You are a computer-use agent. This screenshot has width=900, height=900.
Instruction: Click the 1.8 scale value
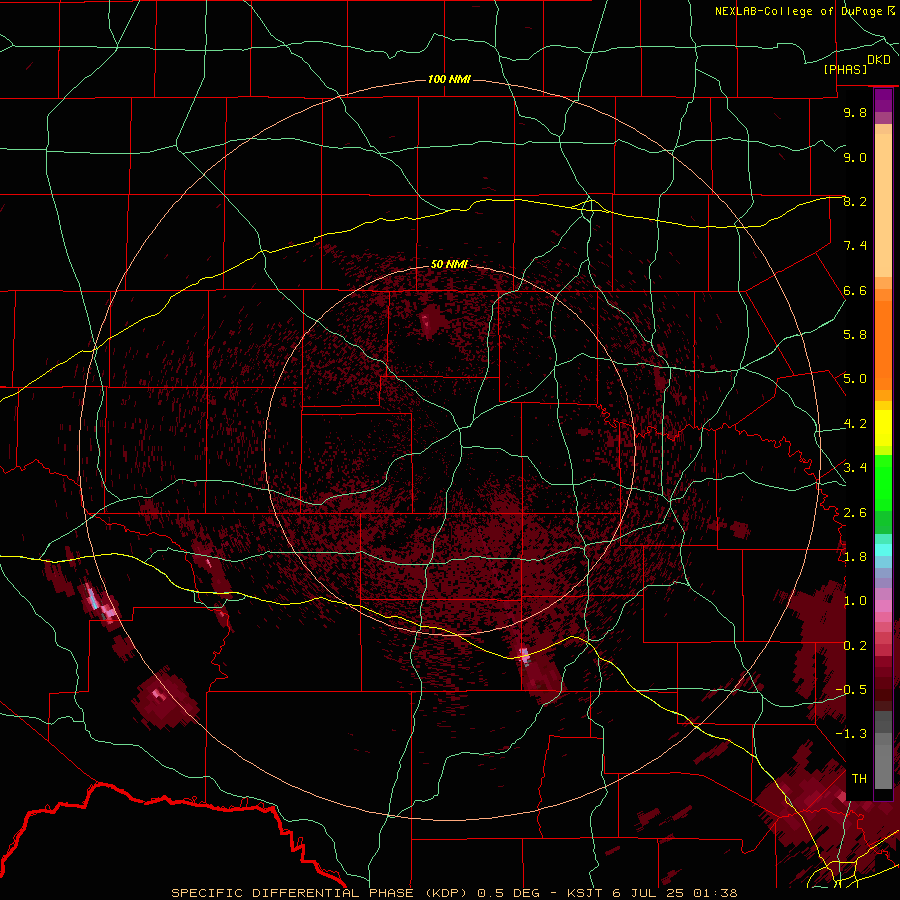pyautogui.click(x=855, y=557)
